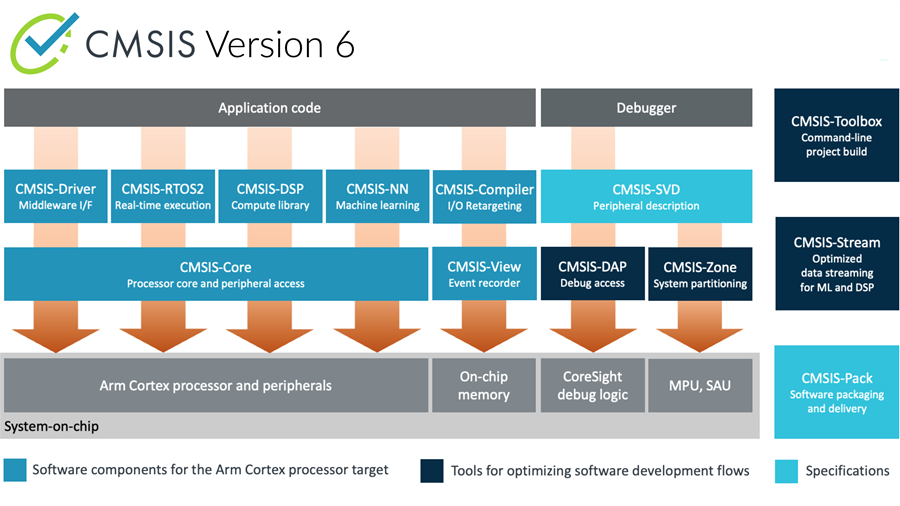Open the CMSIS-DSP Compute library block
The width and height of the screenshot is (900, 506).
coord(270,196)
